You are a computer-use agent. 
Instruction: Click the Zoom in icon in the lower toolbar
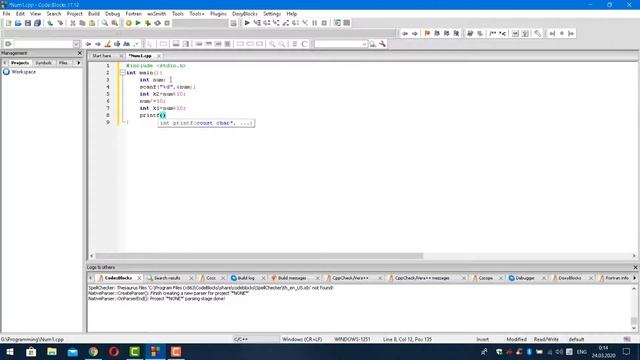pos(272,44)
